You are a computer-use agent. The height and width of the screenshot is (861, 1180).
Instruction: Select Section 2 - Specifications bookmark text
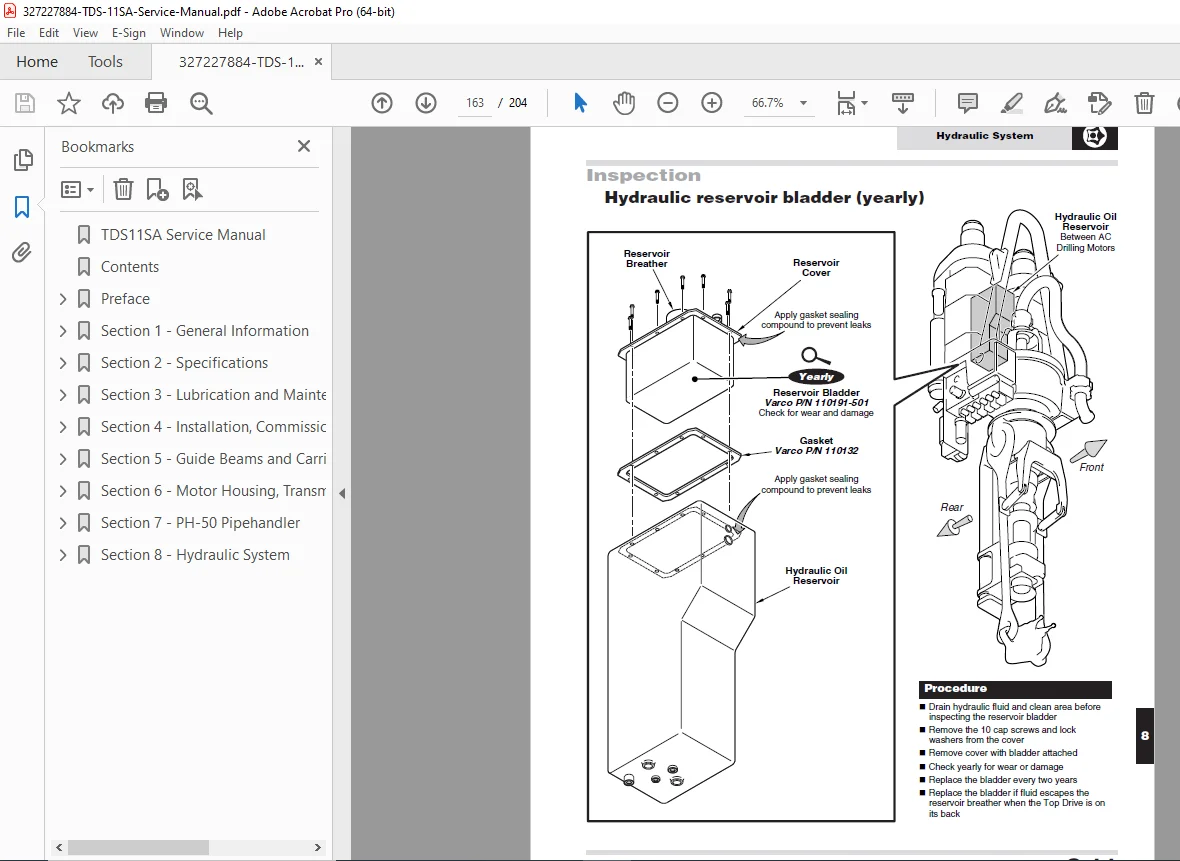(184, 363)
